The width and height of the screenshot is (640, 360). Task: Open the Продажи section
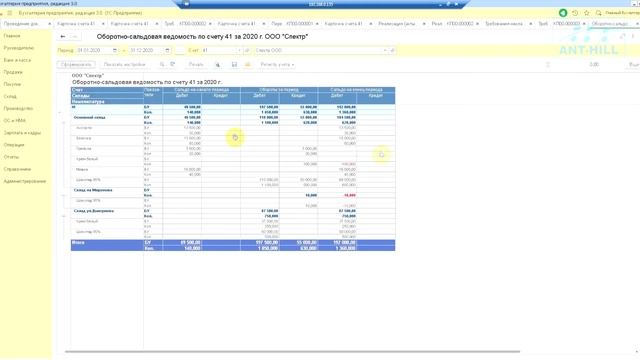coord(13,72)
